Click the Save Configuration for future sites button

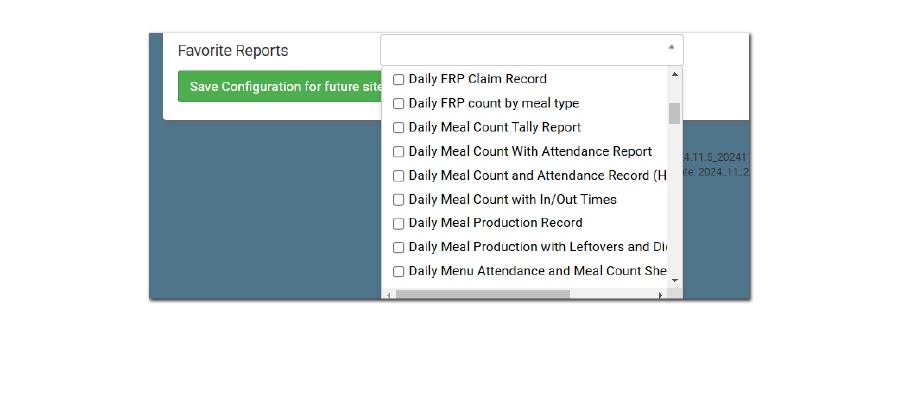[x=279, y=87]
